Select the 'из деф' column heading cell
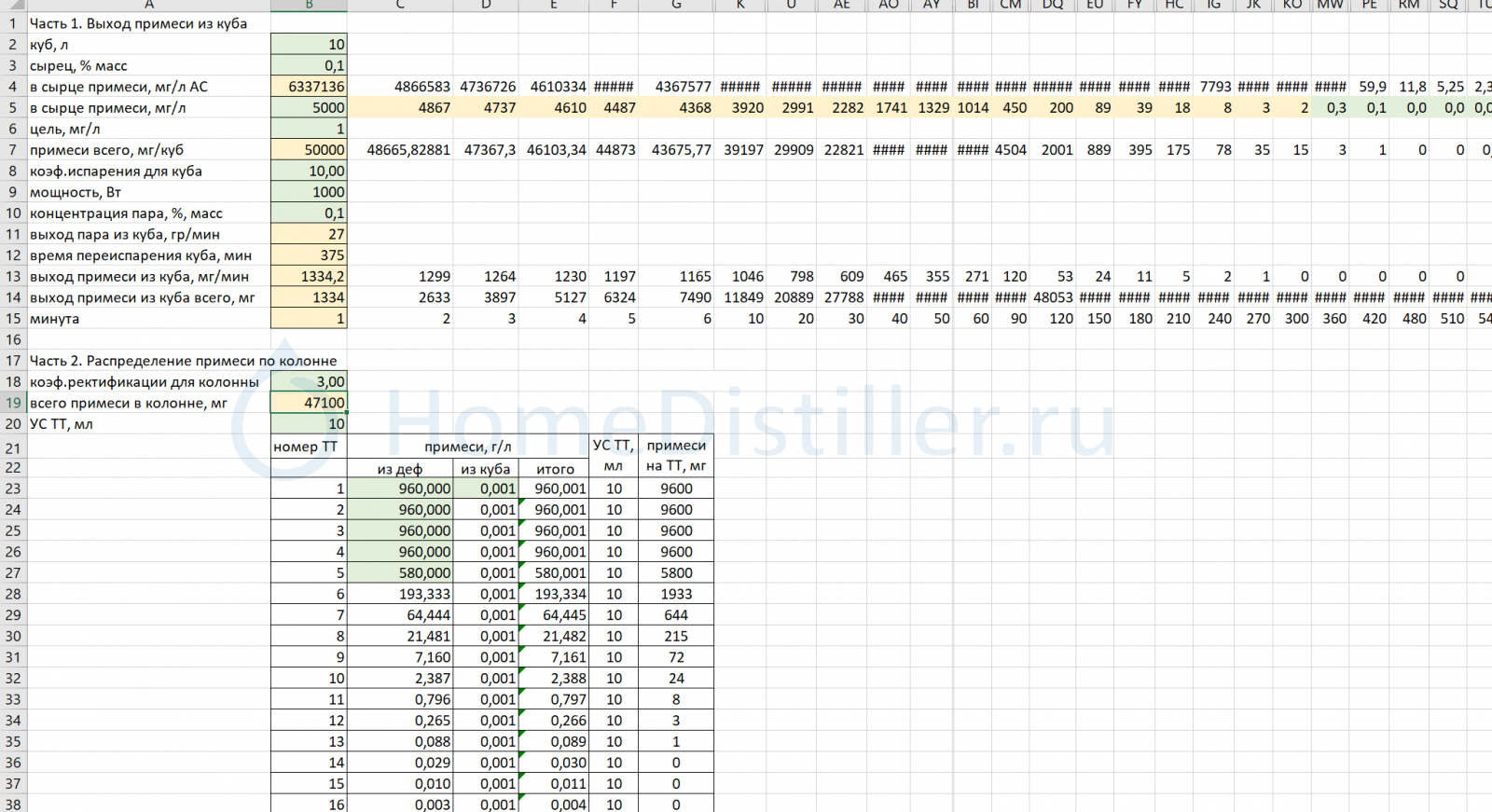This screenshot has height=812, width=1492. (400, 469)
